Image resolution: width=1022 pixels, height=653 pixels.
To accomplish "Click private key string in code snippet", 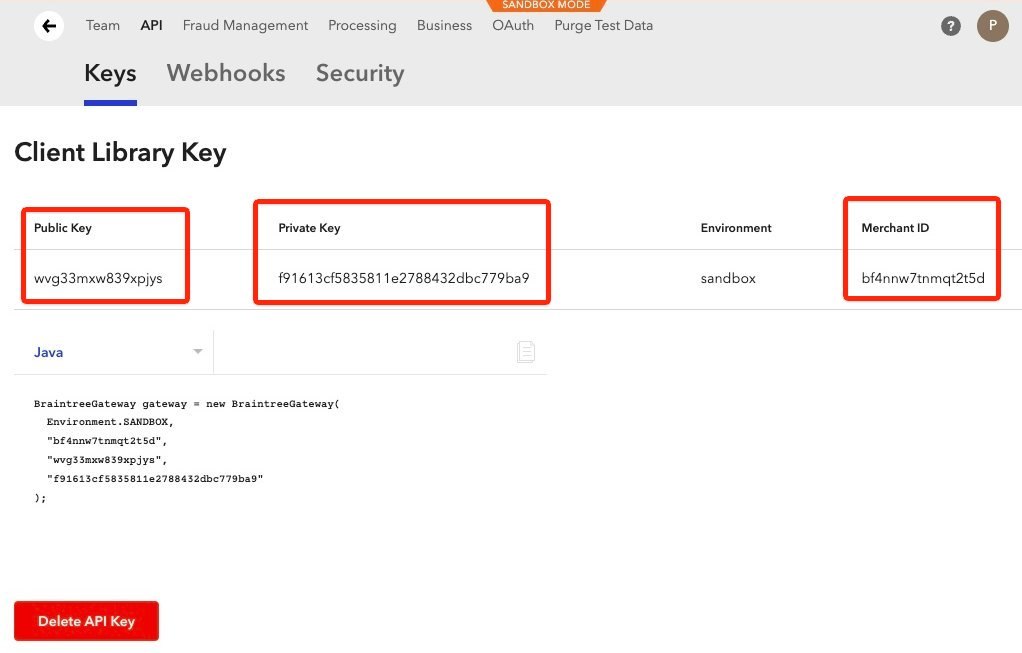I will click(154, 479).
